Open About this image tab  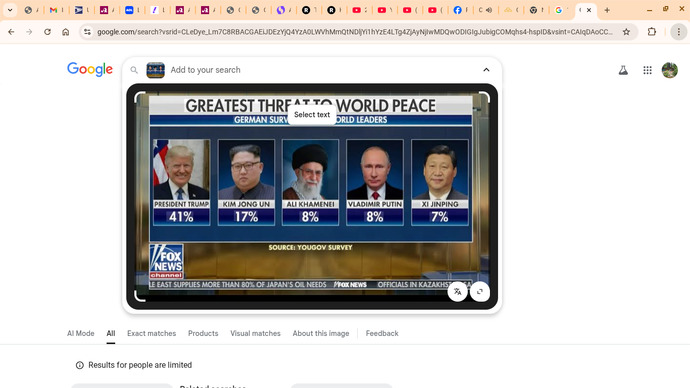click(x=321, y=333)
